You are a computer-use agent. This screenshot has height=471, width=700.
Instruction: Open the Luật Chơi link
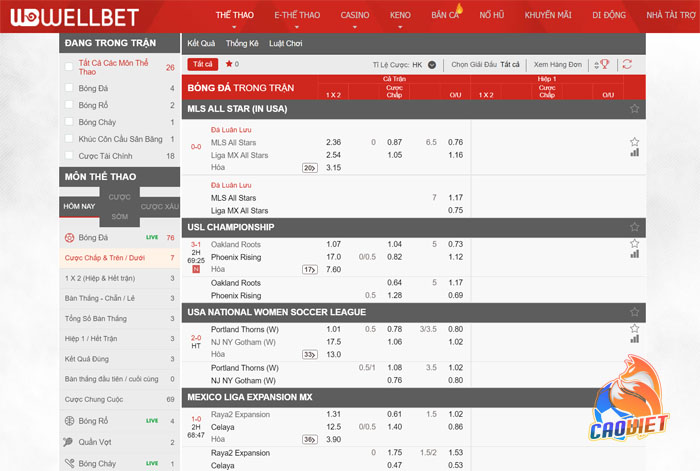pyautogui.click(x=286, y=43)
